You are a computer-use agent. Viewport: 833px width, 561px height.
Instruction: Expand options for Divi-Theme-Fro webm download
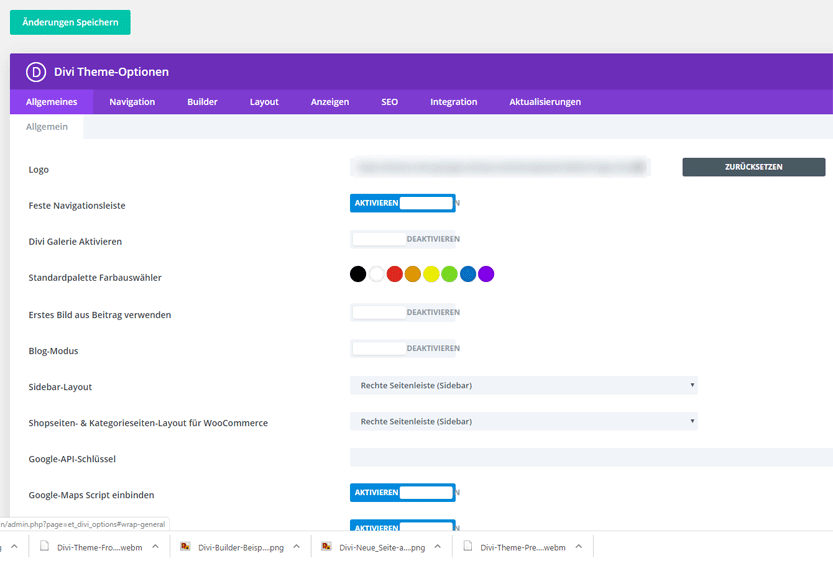point(156,546)
